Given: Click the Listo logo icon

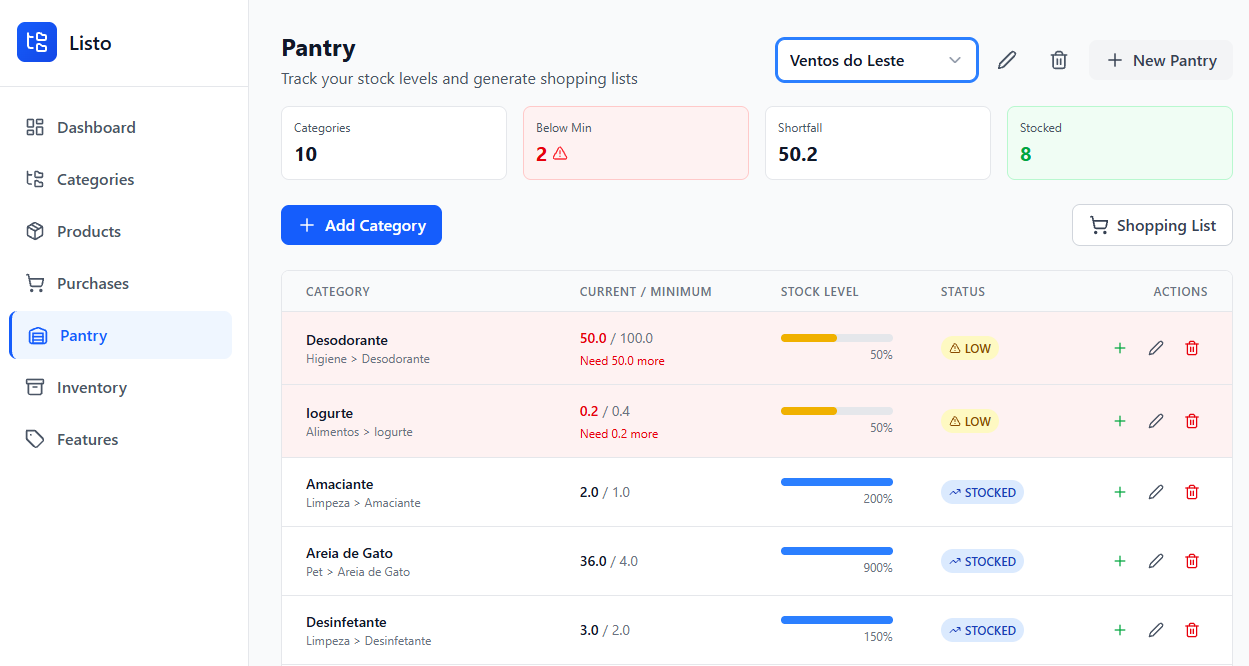Looking at the screenshot, I should click(37, 42).
